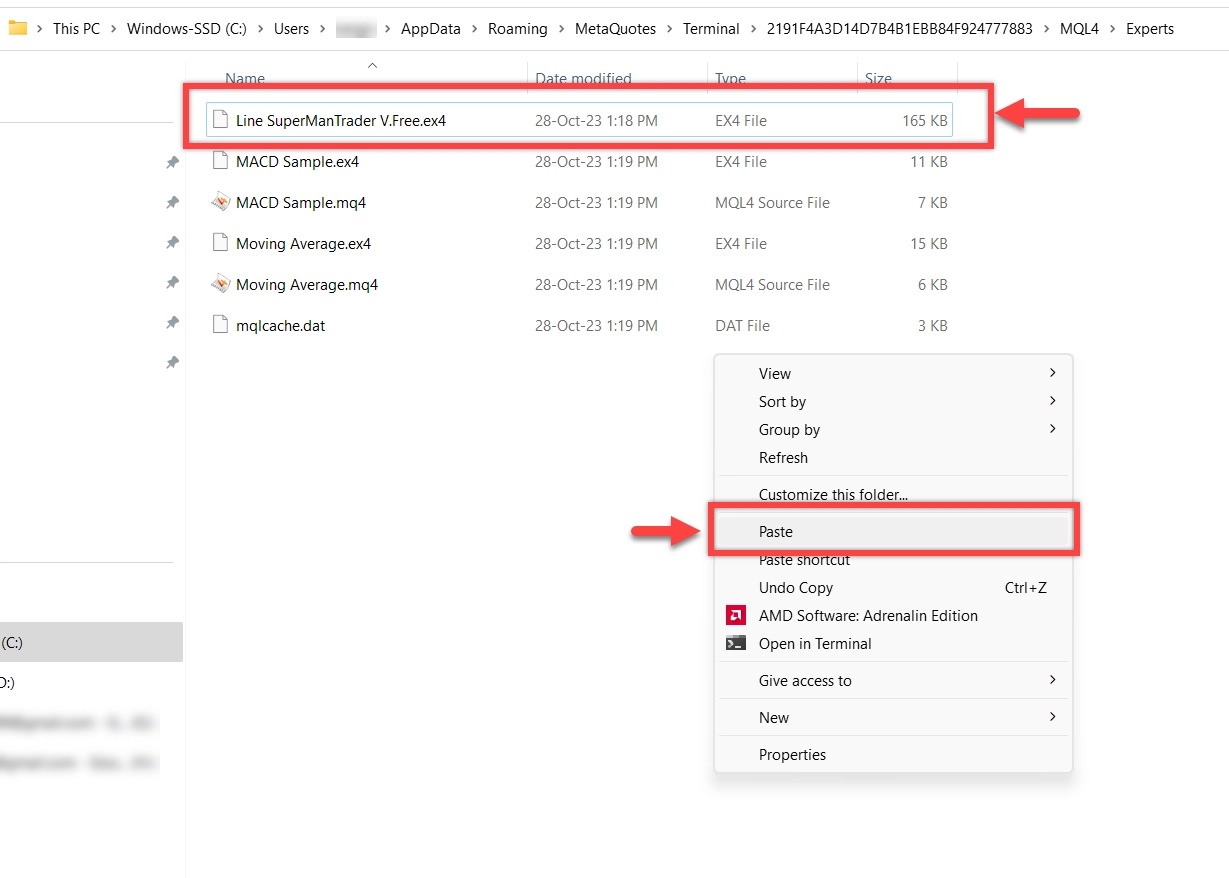Click the Open in Terminal icon
The height and width of the screenshot is (878, 1229).
736,643
